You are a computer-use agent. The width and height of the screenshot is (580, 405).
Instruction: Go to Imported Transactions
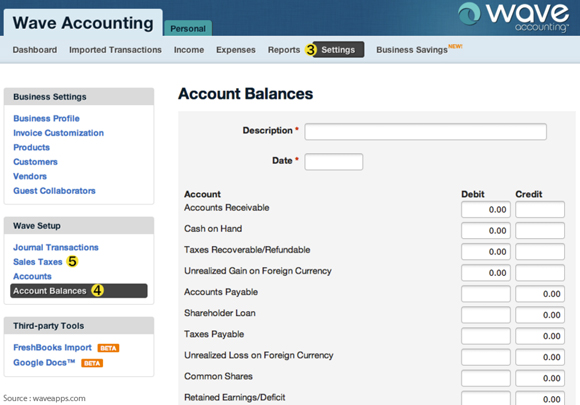pos(115,50)
